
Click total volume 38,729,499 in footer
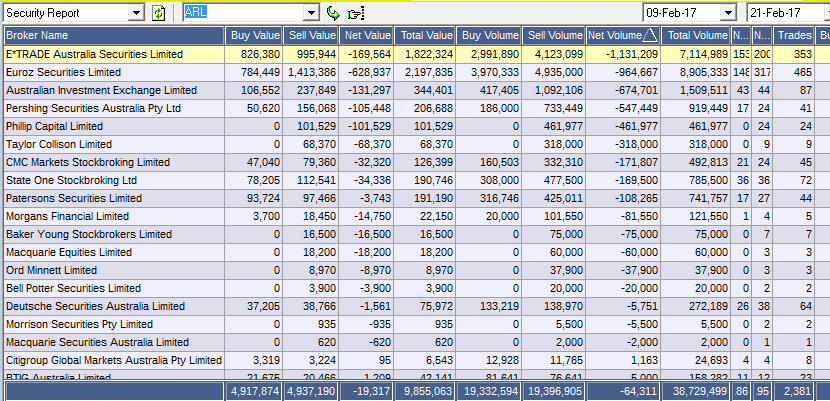(x=696, y=392)
